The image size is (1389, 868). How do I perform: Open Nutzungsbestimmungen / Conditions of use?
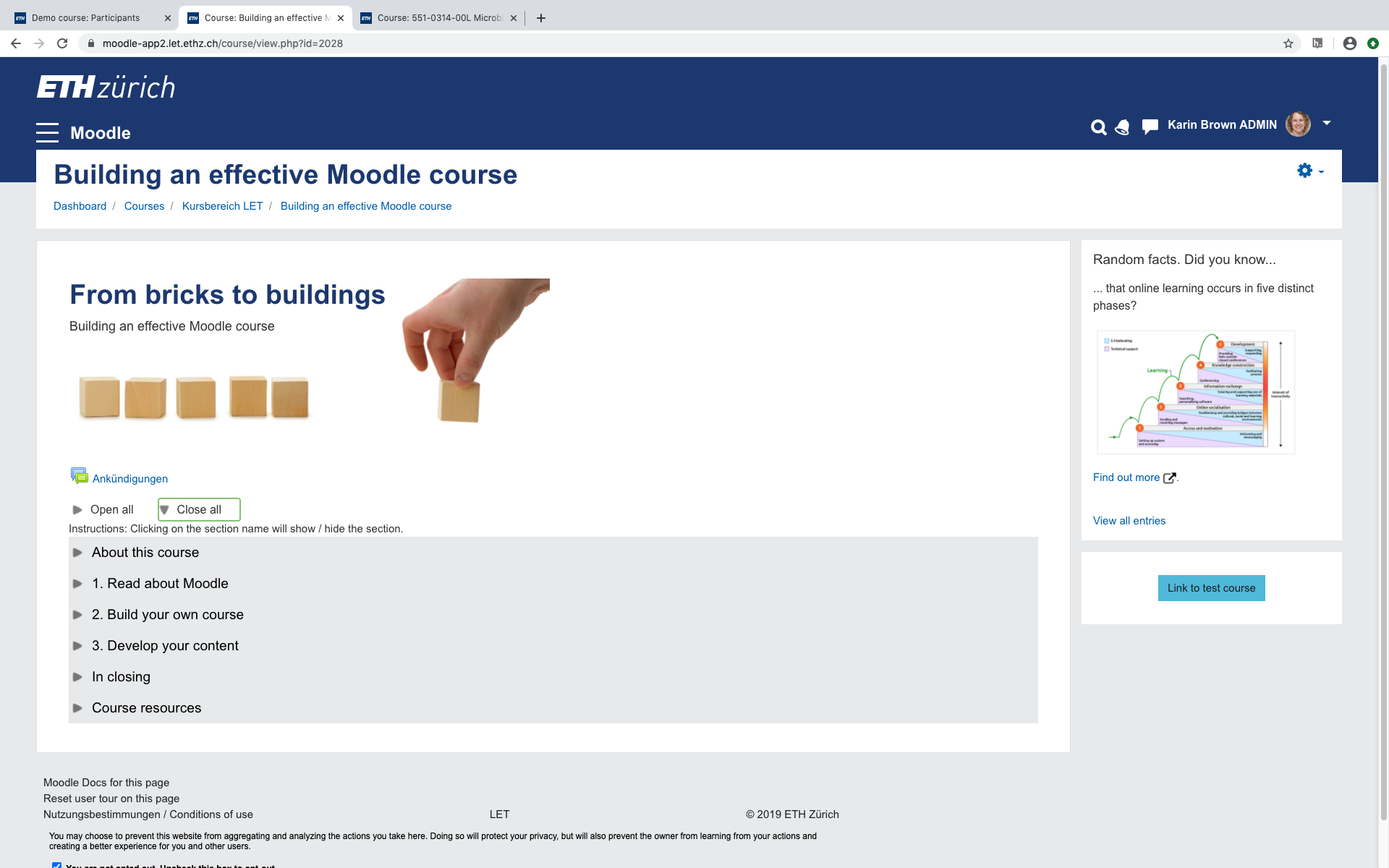coord(148,814)
